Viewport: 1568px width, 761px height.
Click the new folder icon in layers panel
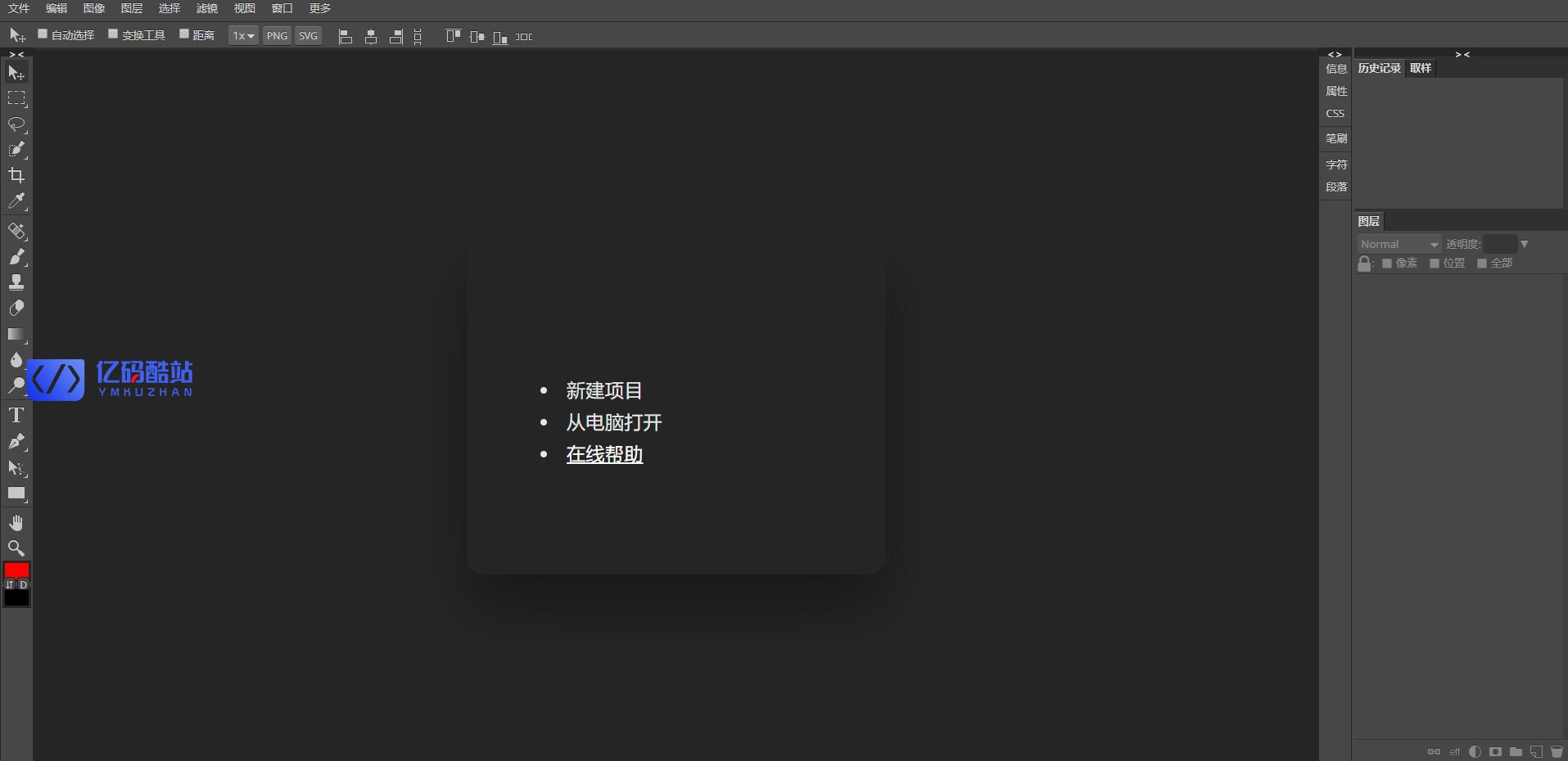1516,751
